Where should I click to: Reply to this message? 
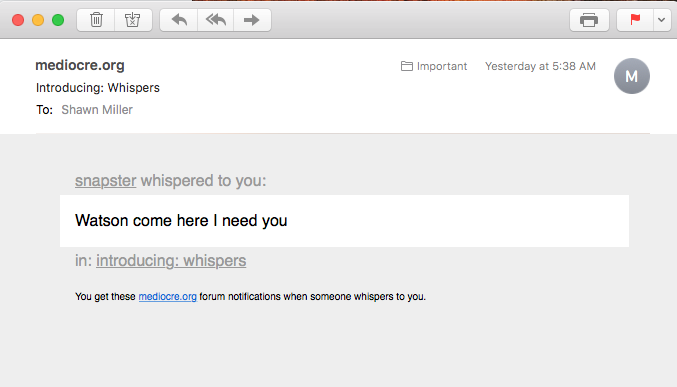pyautogui.click(x=179, y=20)
